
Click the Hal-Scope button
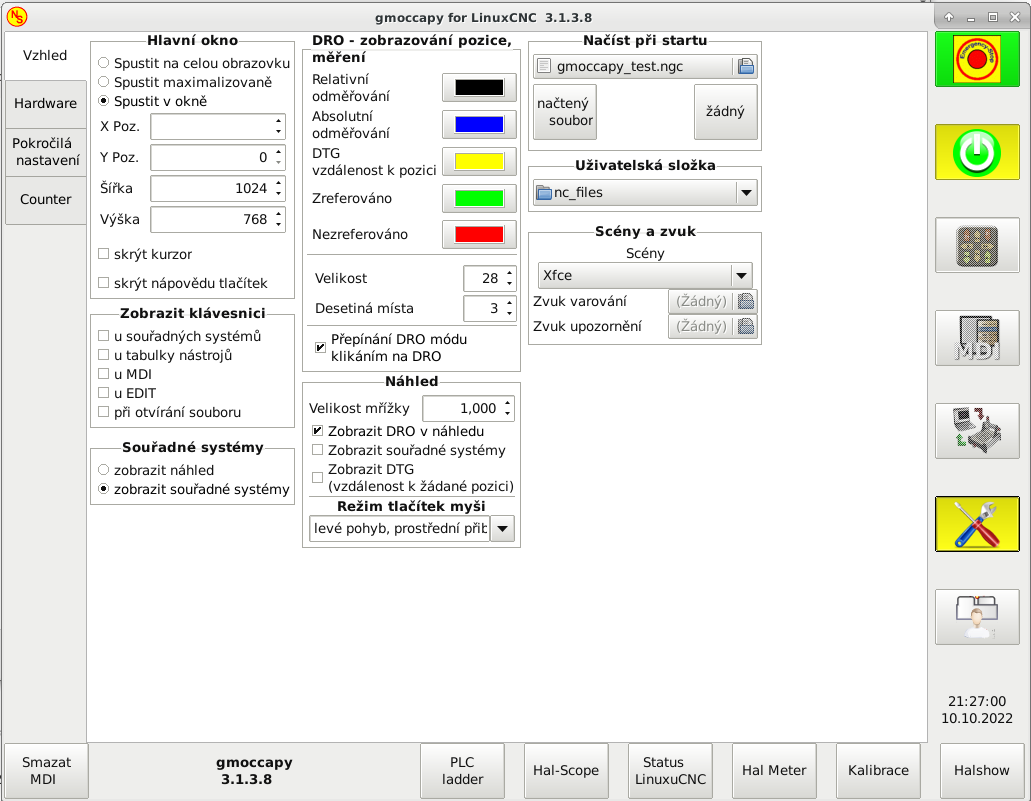566,770
